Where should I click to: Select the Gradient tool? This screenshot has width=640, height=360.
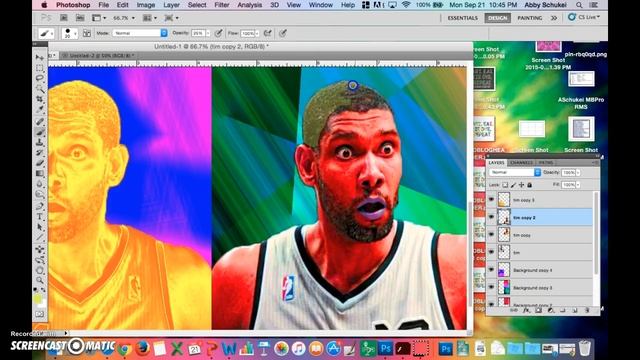[x=40, y=173]
